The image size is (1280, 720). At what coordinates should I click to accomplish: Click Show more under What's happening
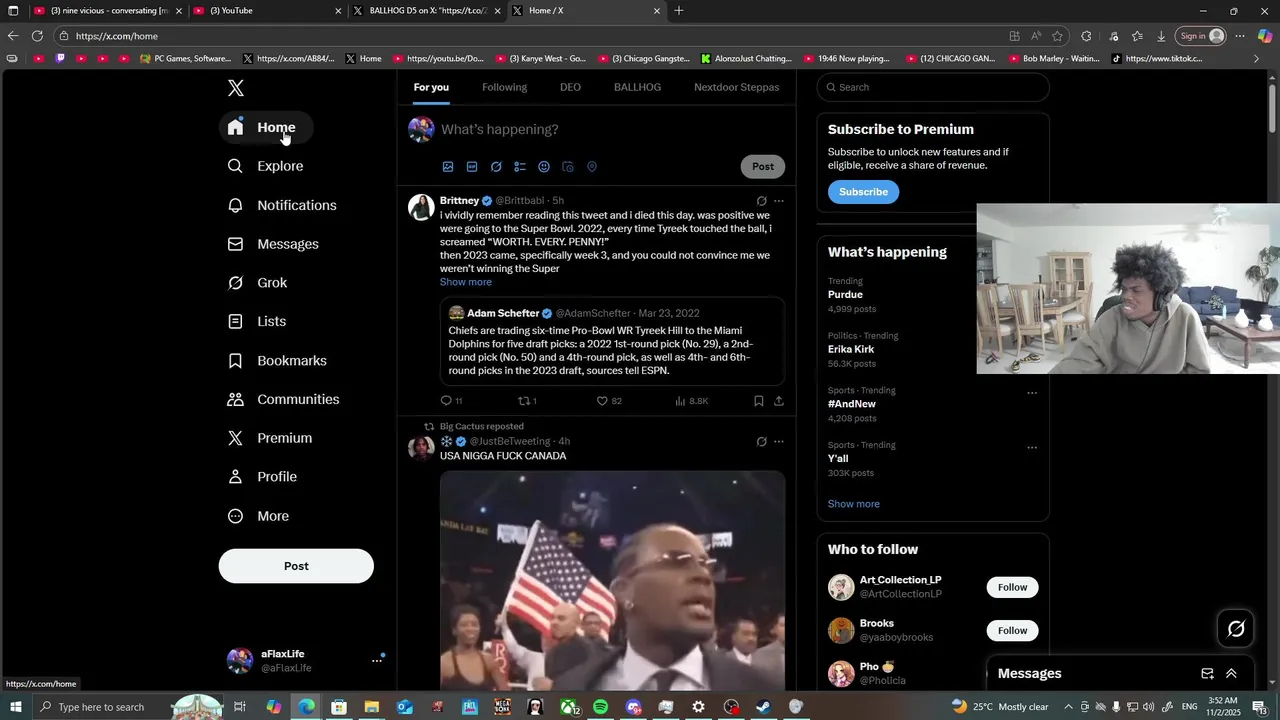click(854, 504)
